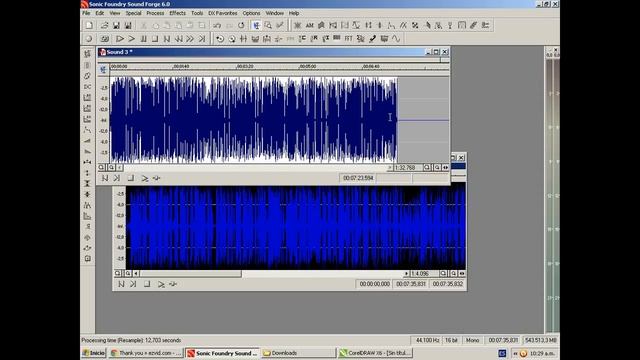Click Stop in Sound 3 window

(131, 178)
